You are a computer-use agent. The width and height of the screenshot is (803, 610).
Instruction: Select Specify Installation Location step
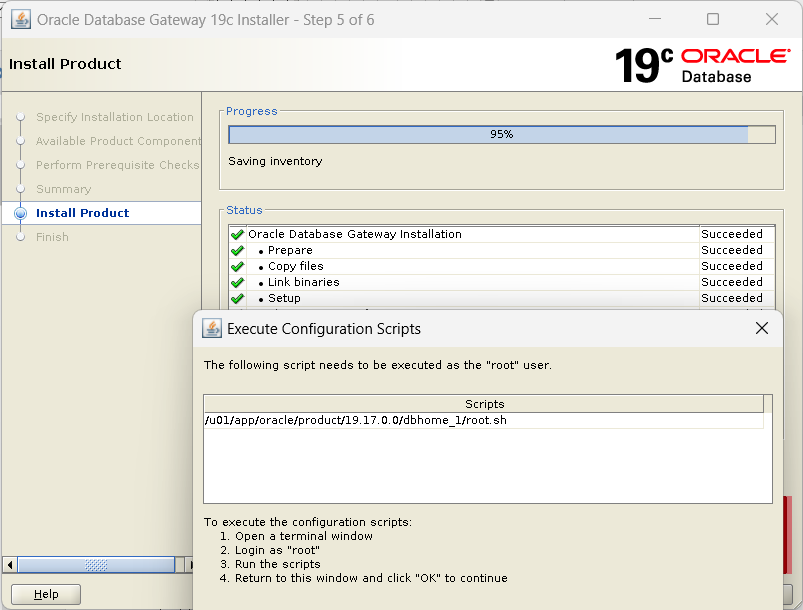115,117
